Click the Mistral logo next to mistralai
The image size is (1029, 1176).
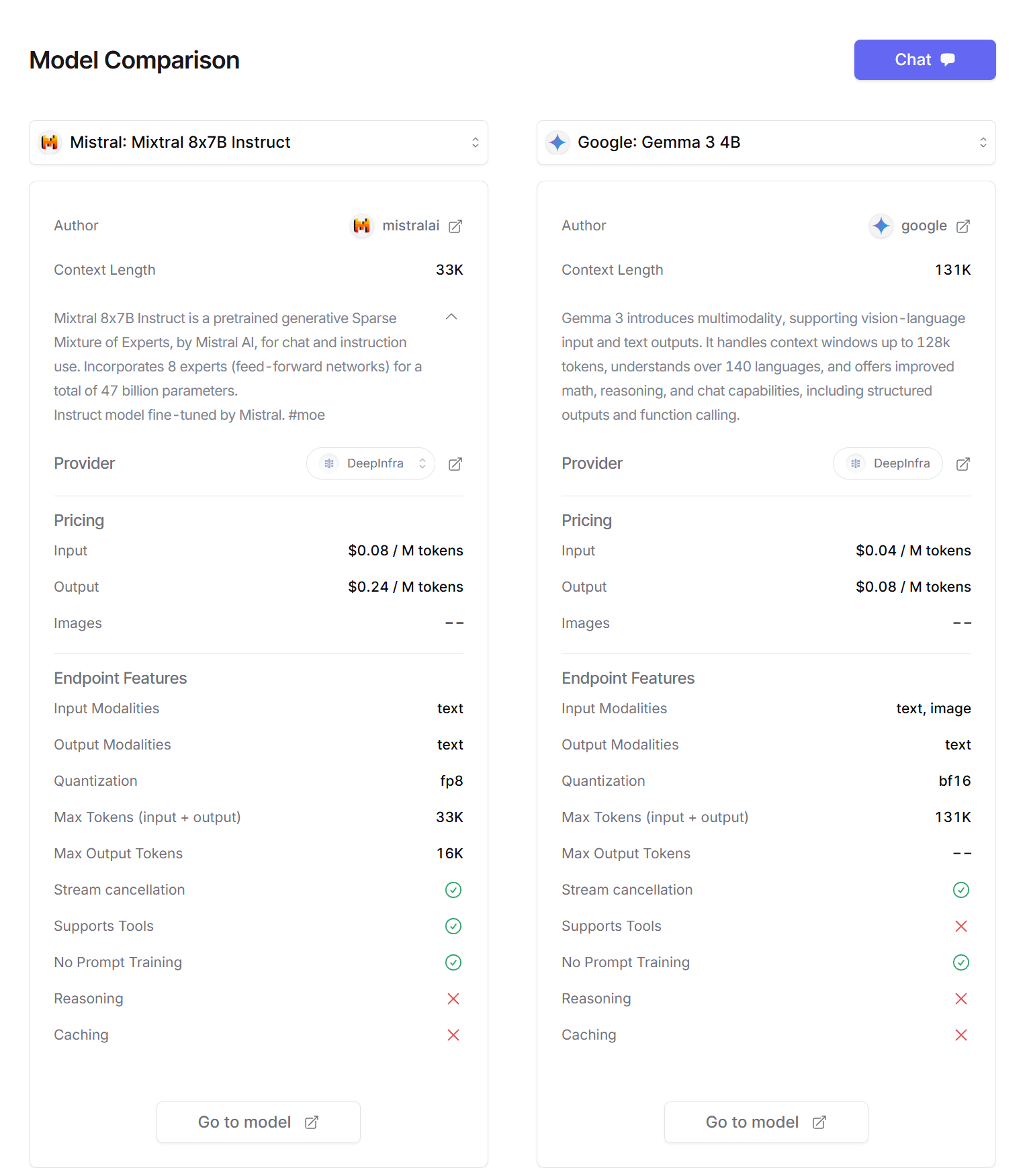362,226
